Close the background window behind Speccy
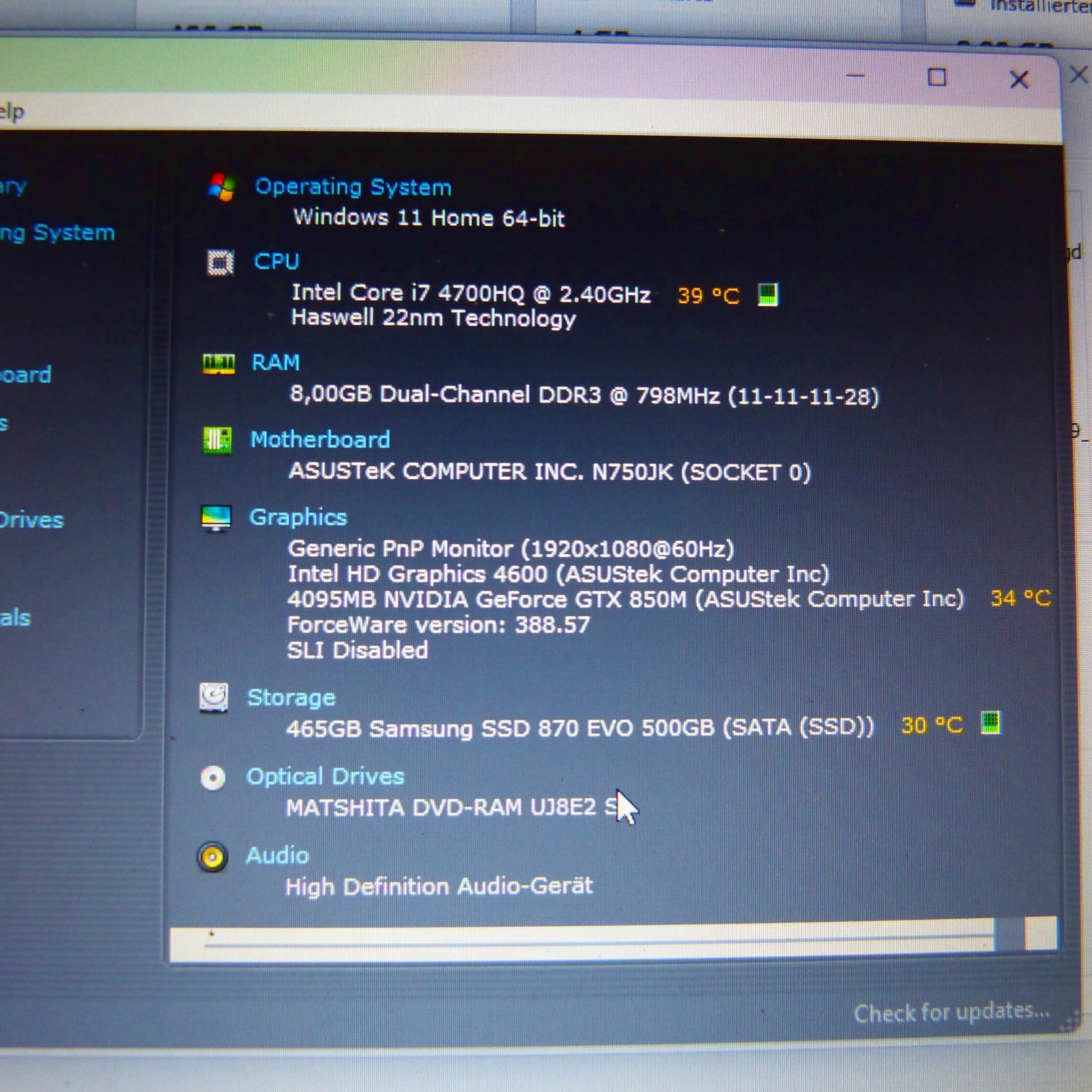Screen dimensions: 1092x1092 1079,74
